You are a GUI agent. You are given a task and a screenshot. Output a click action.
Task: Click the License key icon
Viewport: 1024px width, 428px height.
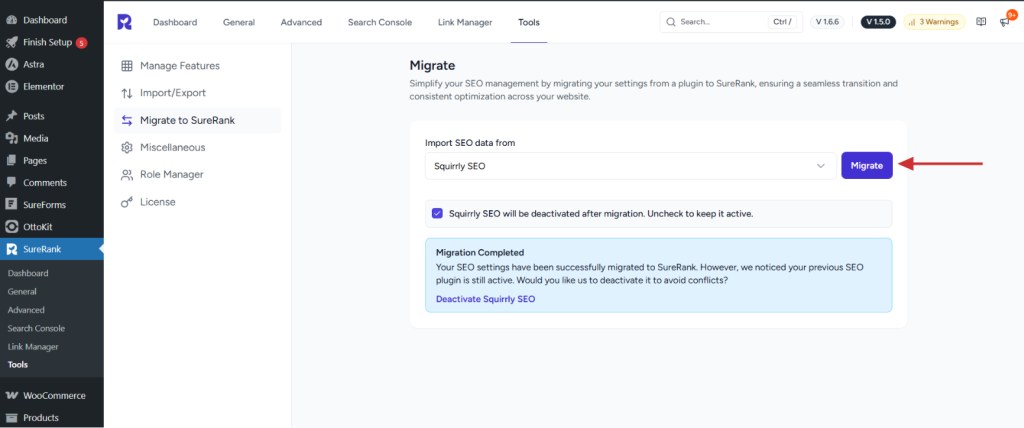point(127,202)
